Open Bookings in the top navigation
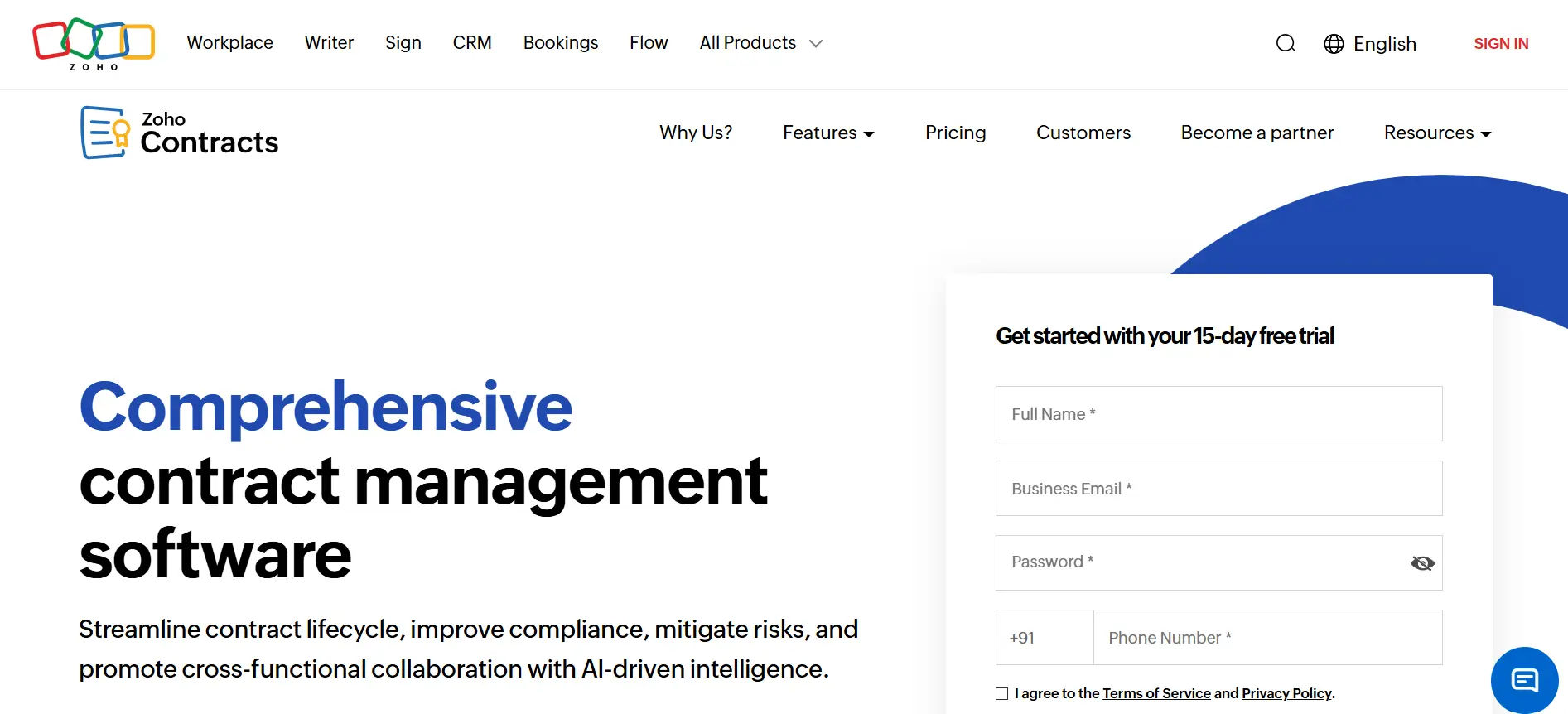Viewport: 1568px width, 714px height. point(561,43)
